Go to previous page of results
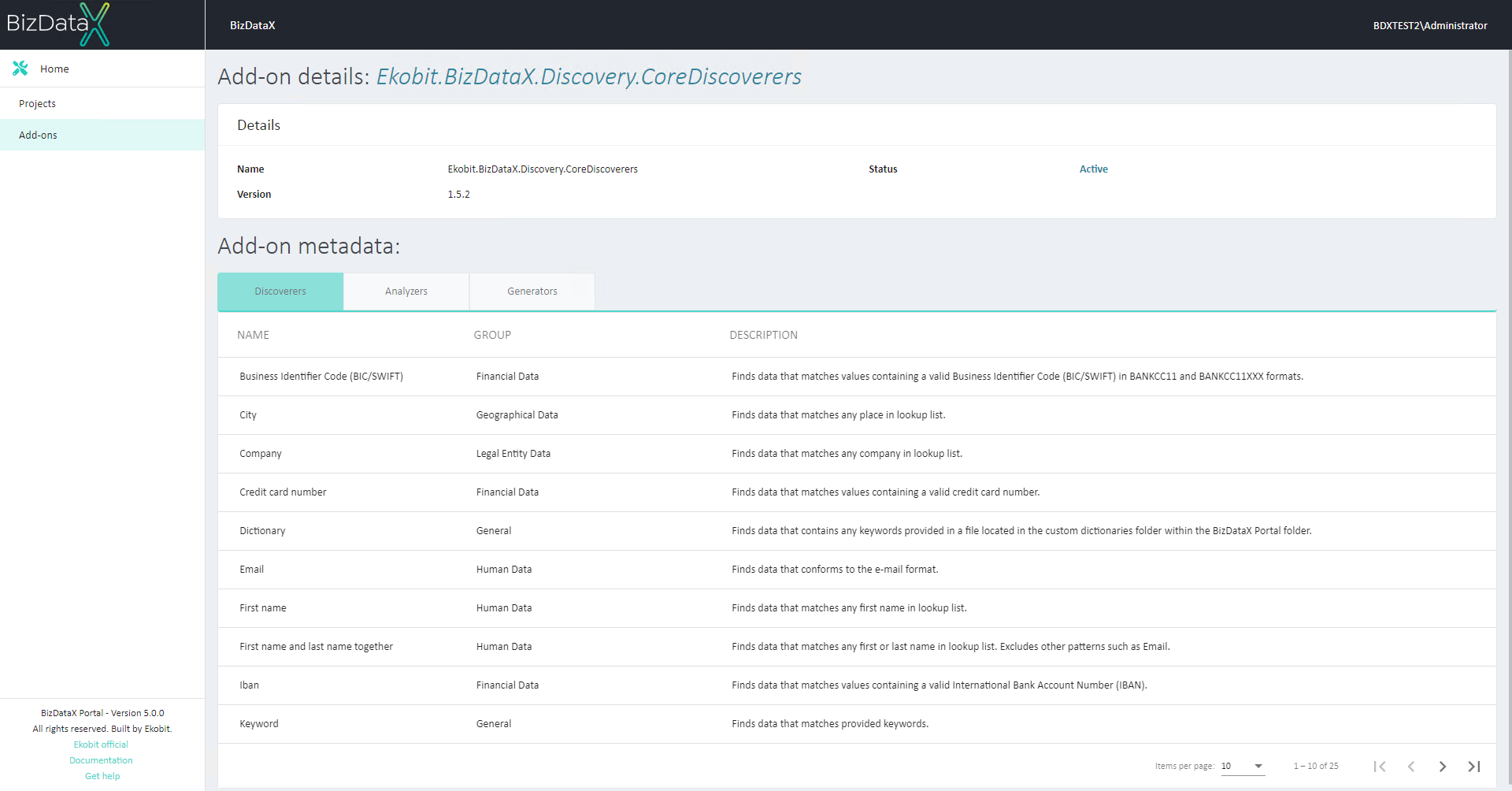Screen dimensions: 1512x791 [1411, 766]
